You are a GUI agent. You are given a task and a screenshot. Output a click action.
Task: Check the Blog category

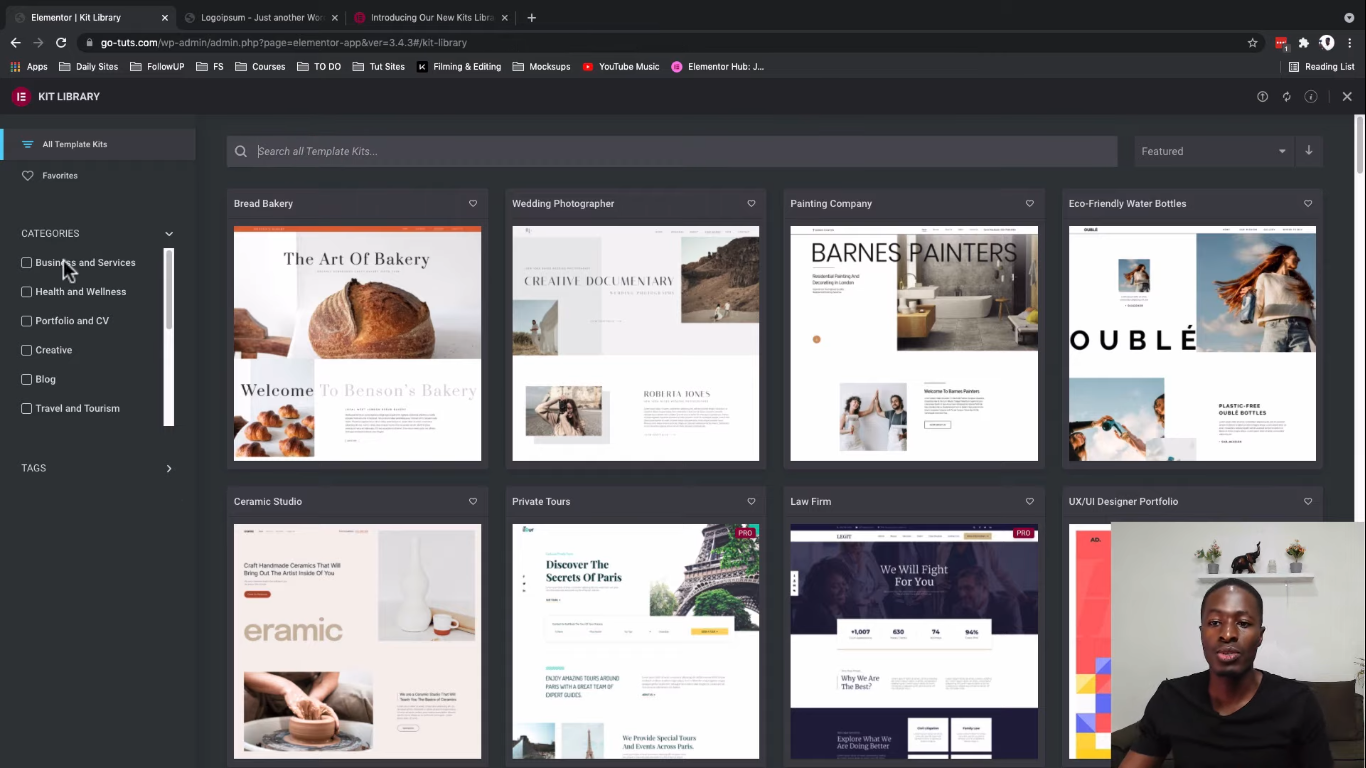(27, 379)
